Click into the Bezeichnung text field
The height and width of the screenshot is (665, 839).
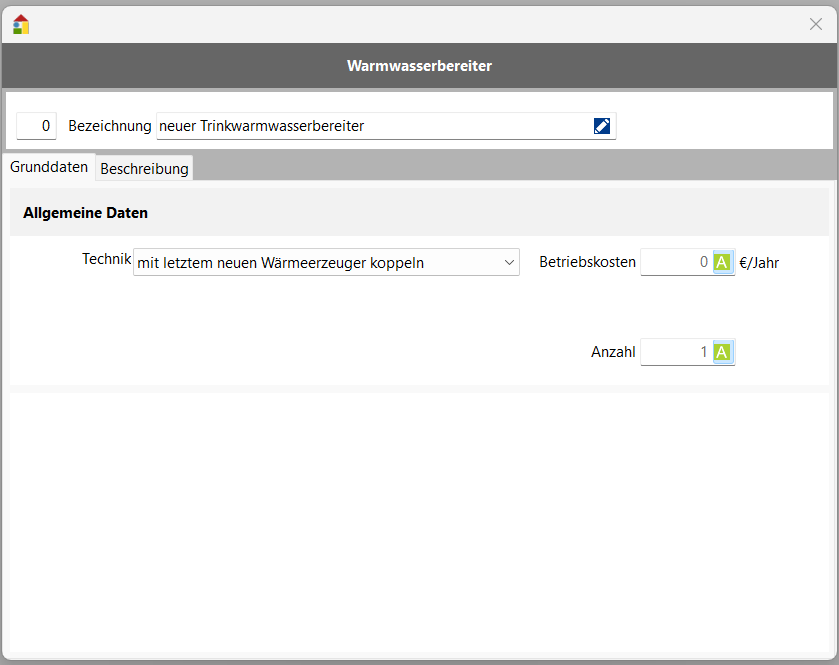click(370, 126)
